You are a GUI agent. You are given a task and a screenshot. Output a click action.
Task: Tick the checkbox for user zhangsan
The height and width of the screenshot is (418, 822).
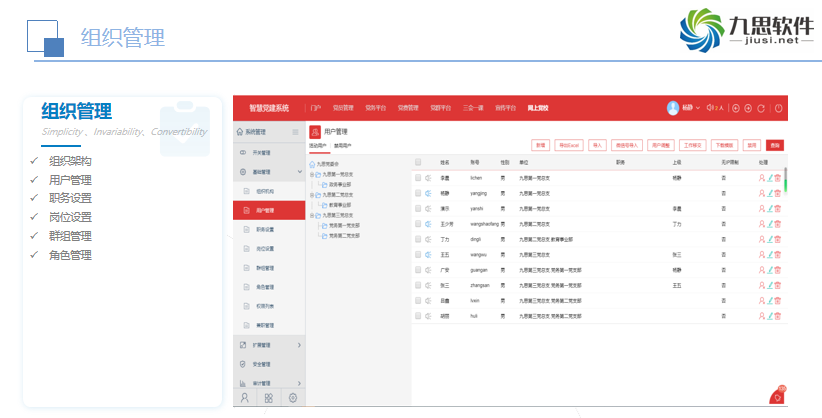click(419, 285)
